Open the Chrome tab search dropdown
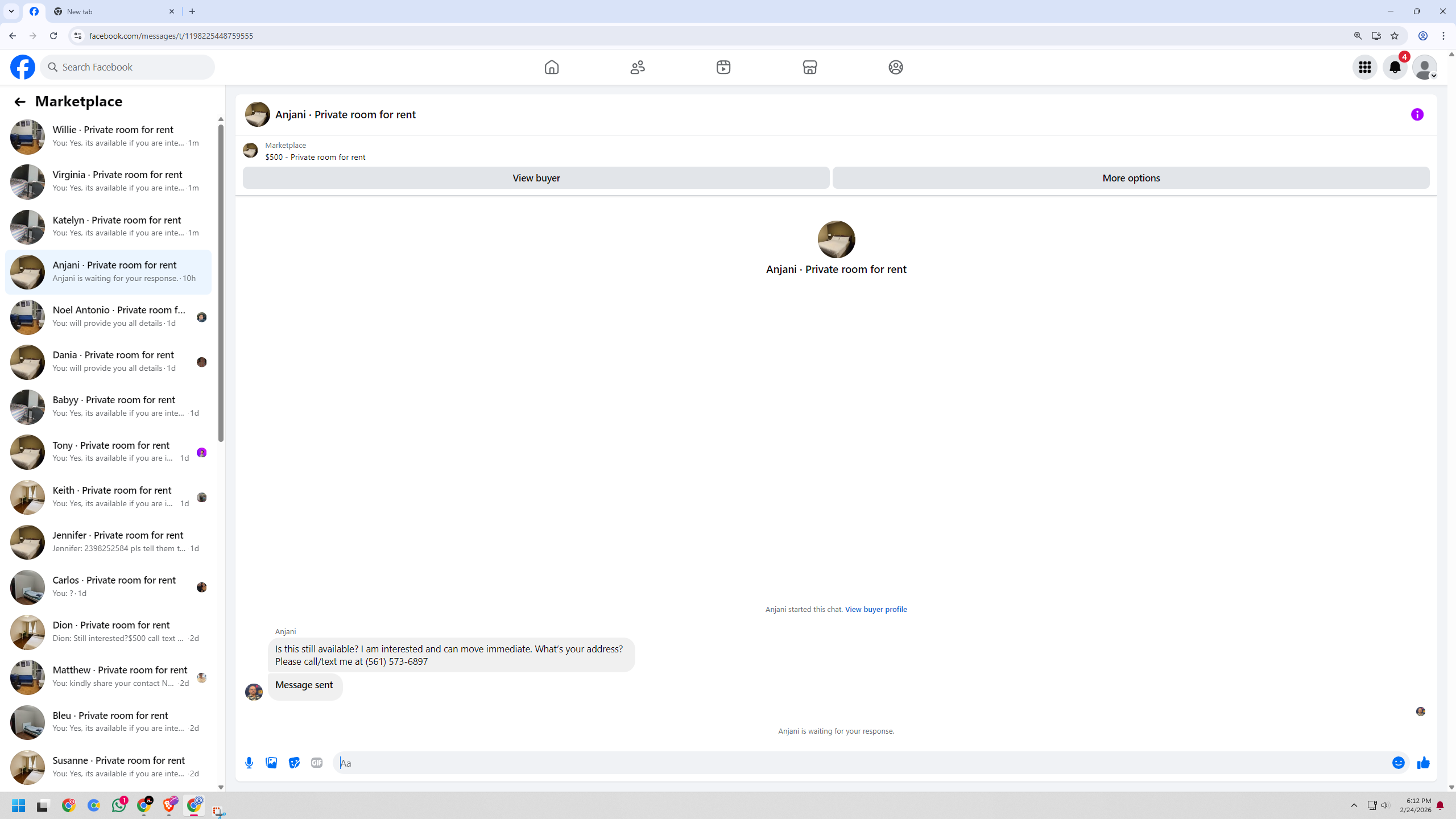This screenshot has height=819, width=1456. click(11, 11)
